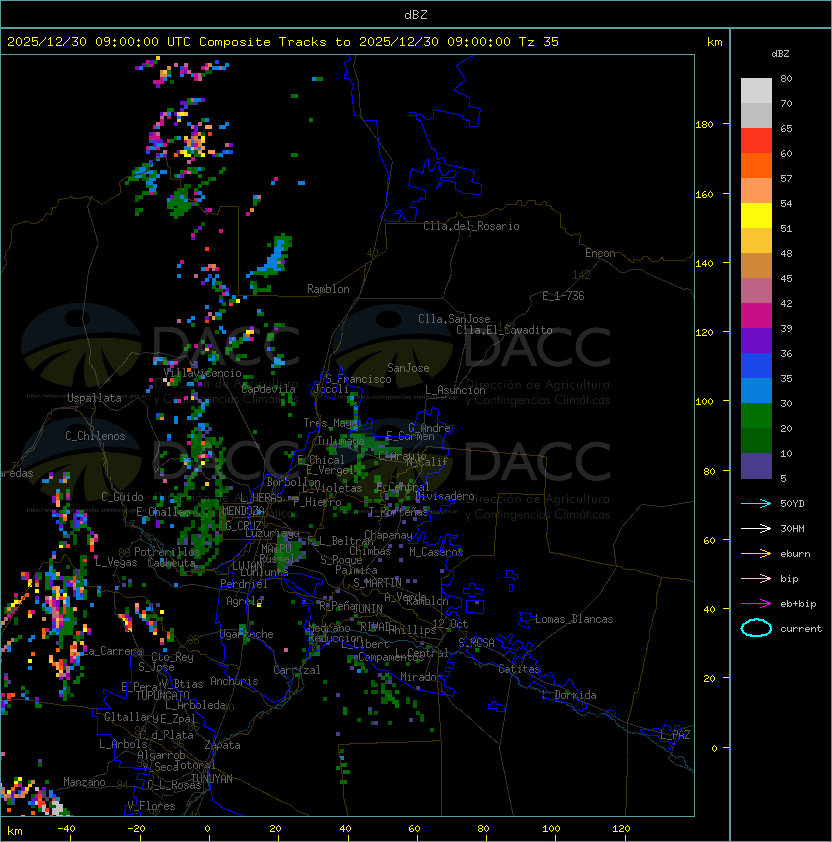Click the L_Asuncion label
Viewport: 832px width, 842px height.
(x=455, y=390)
